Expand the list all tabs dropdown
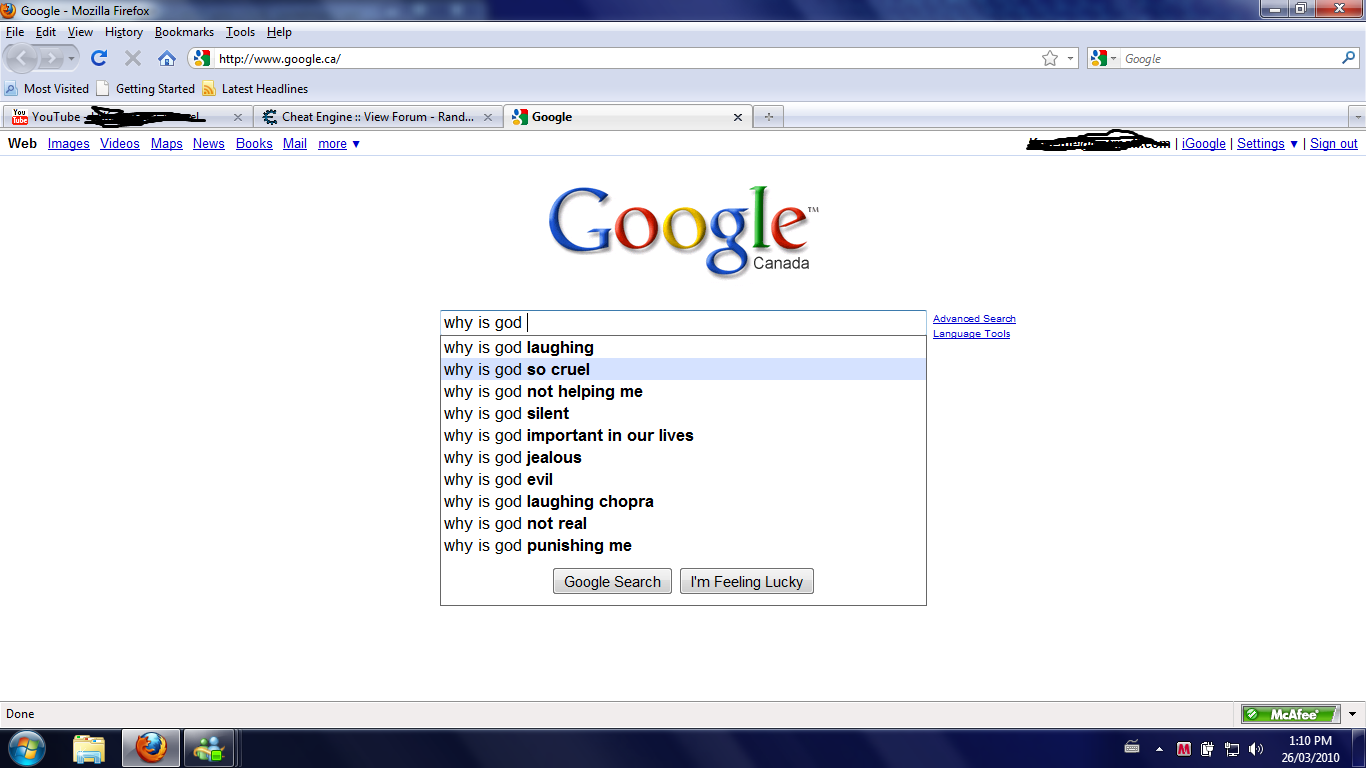Viewport: 1366px width, 768px height. [x=1357, y=117]
